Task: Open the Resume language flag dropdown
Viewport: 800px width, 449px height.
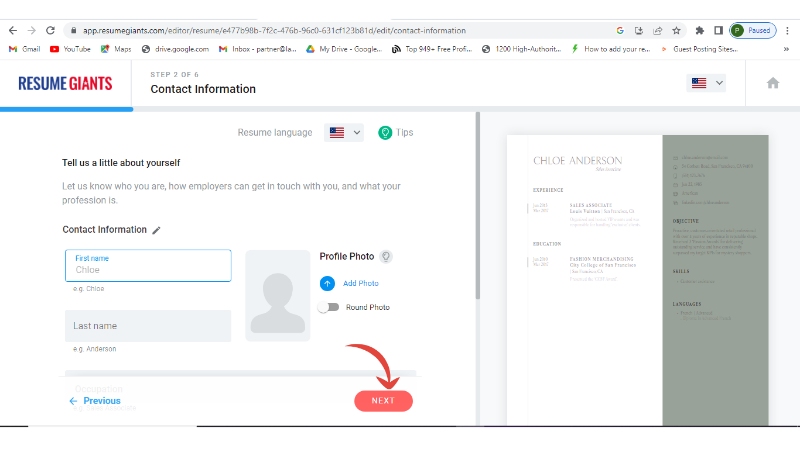Action: click(x=343, y=132)
